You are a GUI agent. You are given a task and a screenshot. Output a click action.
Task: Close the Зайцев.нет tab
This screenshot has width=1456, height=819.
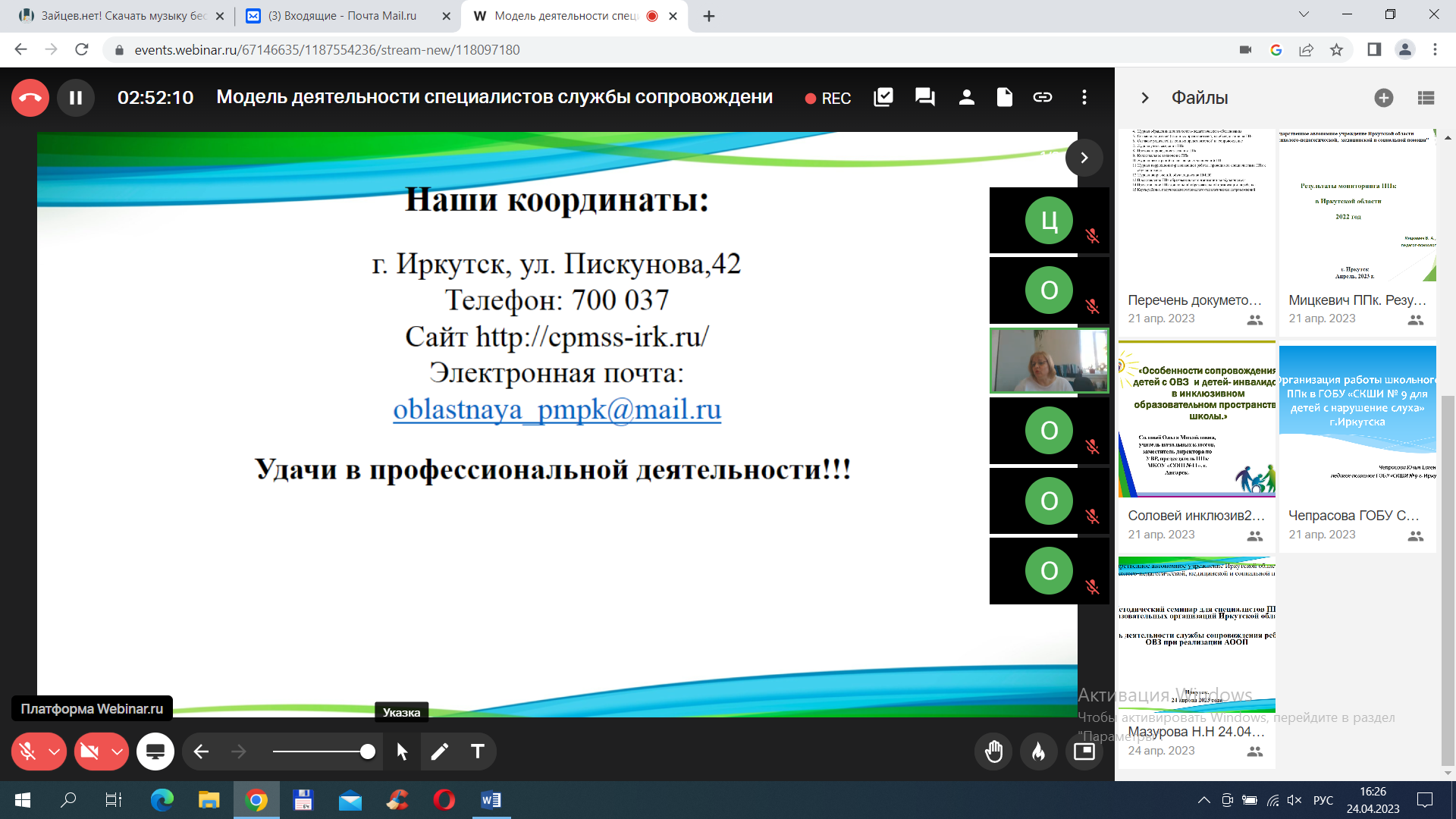[220, 16]
